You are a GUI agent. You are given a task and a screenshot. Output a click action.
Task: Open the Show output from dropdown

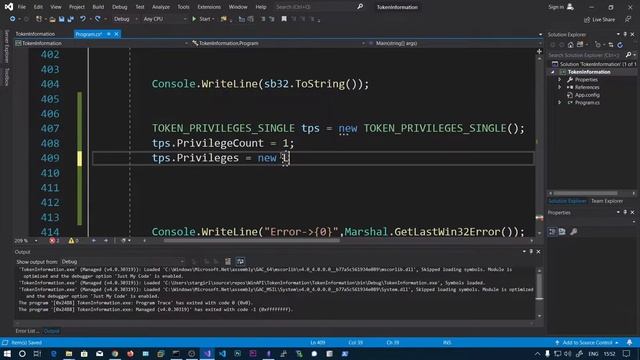tap(122, 262)
